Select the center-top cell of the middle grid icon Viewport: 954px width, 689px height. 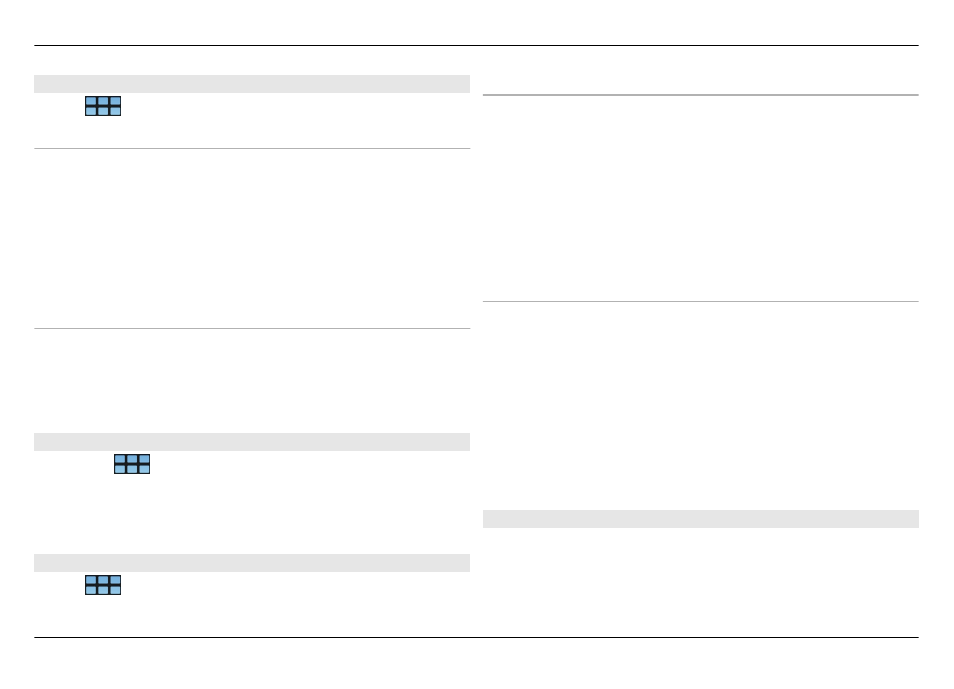132,459
